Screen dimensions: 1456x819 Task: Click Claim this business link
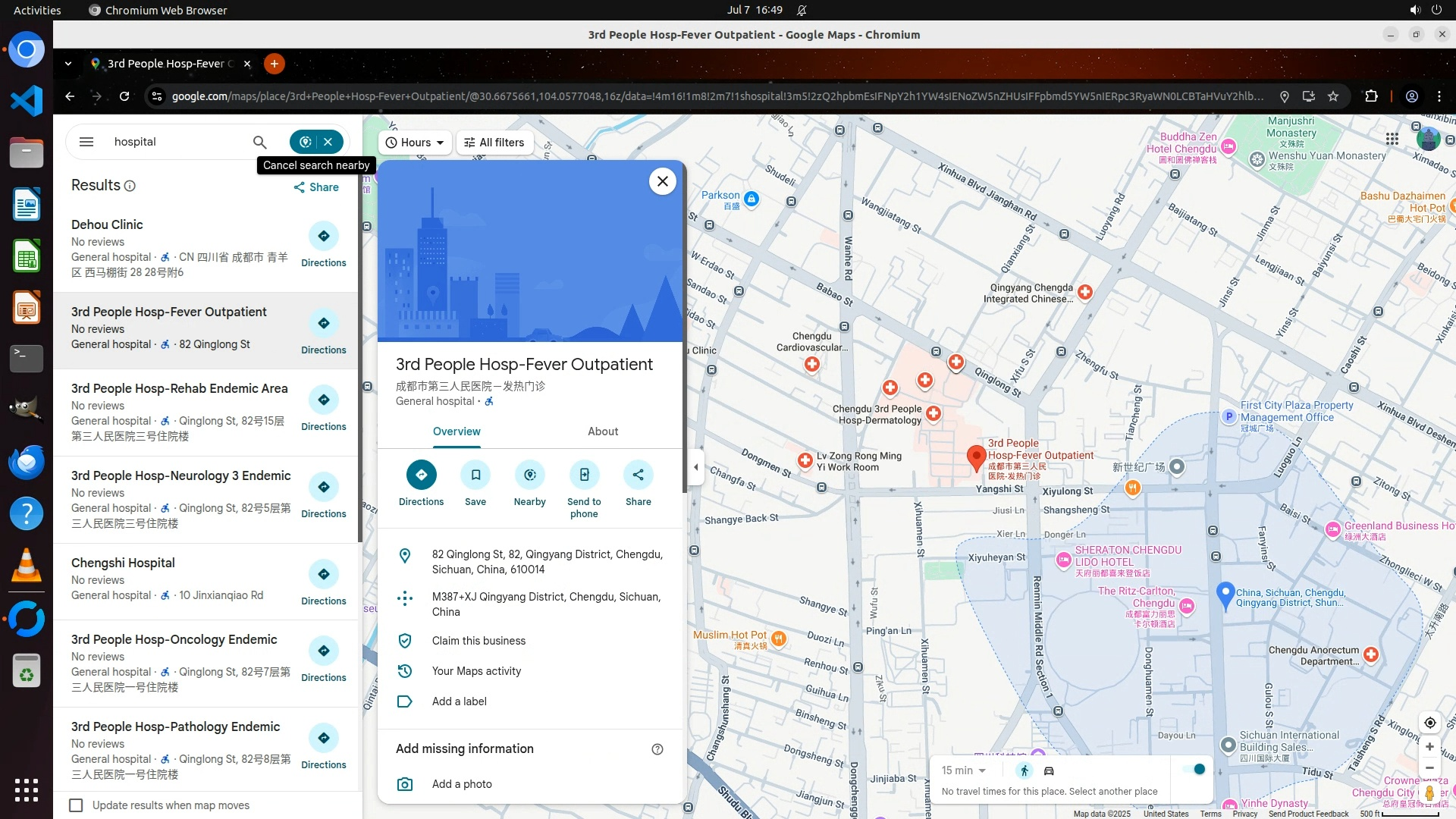pyautogui.click(x=479, y=641)
